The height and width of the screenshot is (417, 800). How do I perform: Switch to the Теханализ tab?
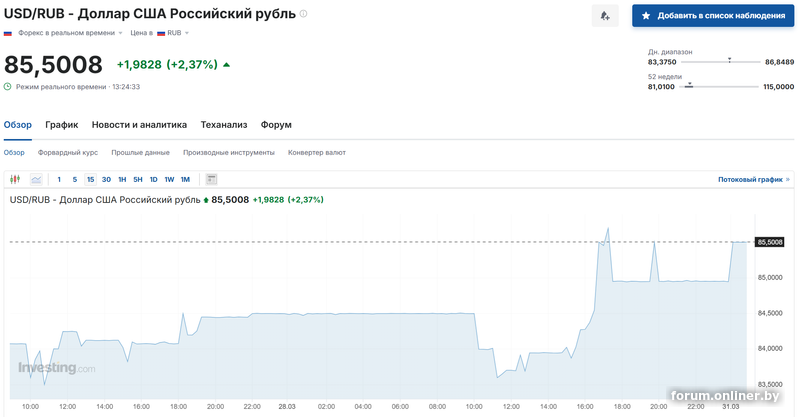223,125
